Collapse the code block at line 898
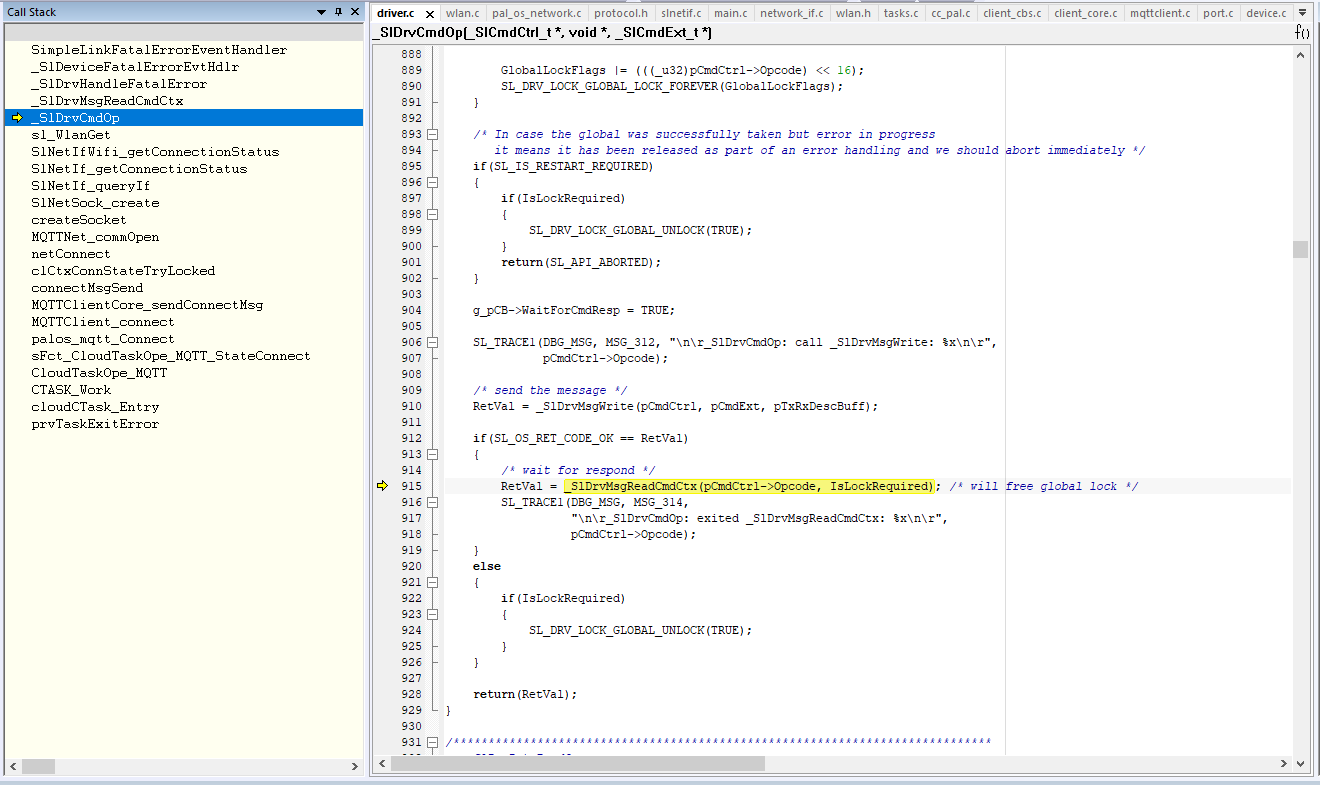 click(432, 214)
